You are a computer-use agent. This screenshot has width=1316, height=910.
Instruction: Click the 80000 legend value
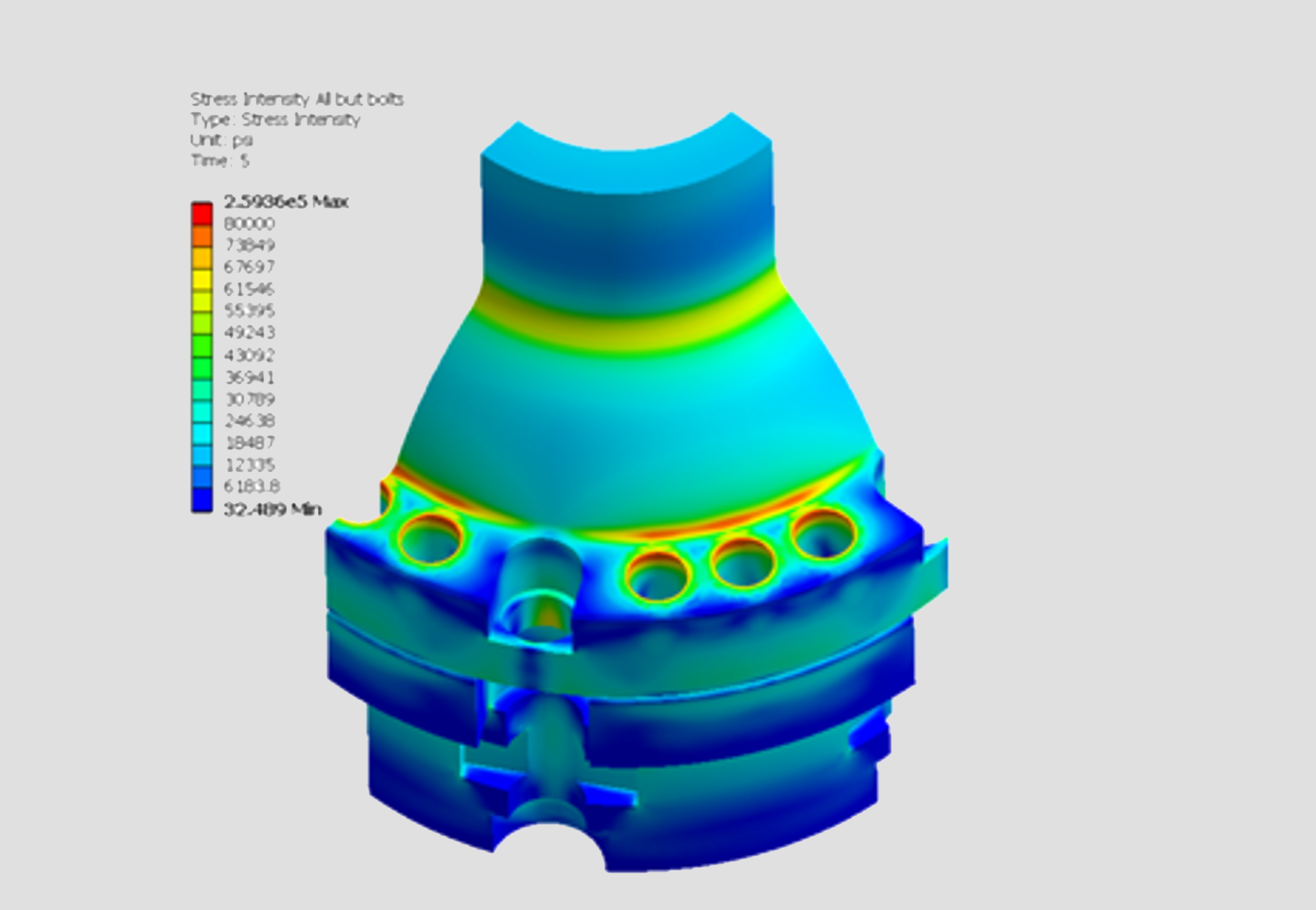(x=250, y=224)
